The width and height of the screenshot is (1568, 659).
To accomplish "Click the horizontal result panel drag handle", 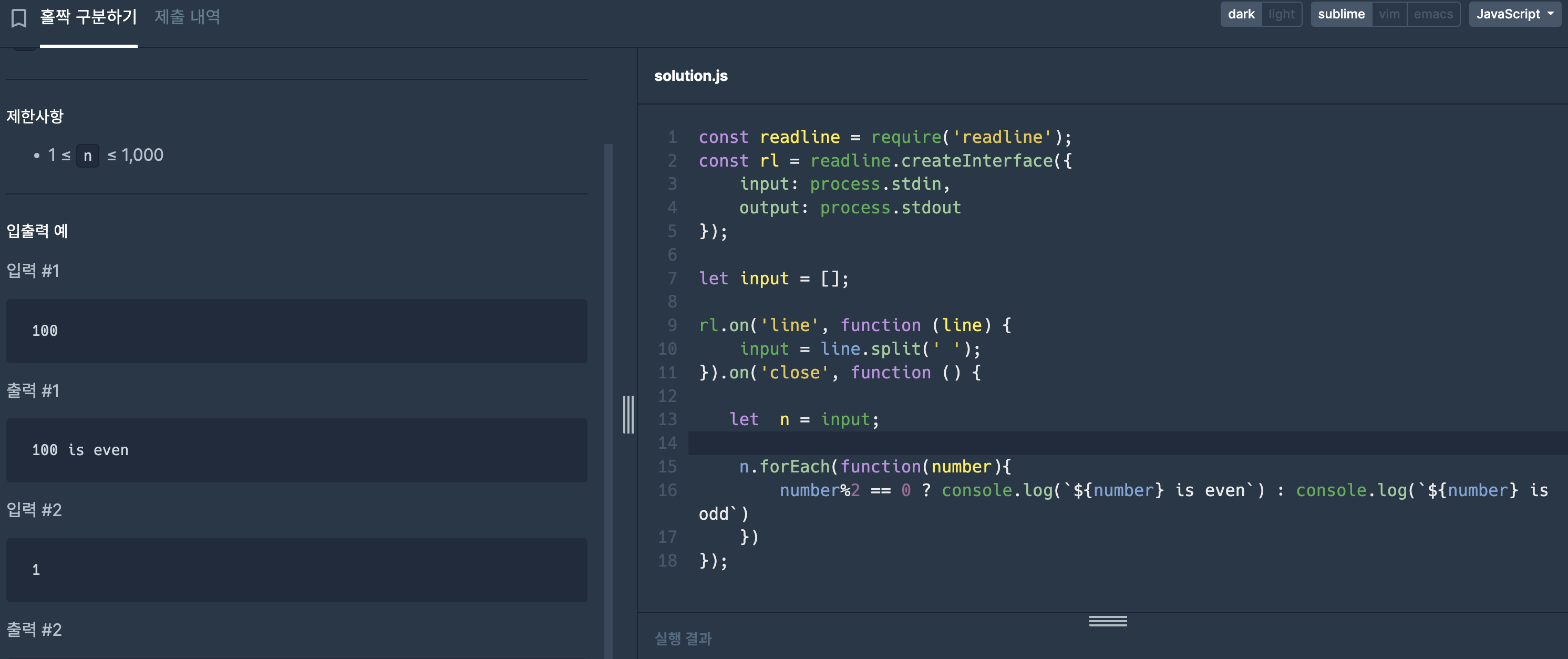I will pyautogui.click(x=1107, y=621).
